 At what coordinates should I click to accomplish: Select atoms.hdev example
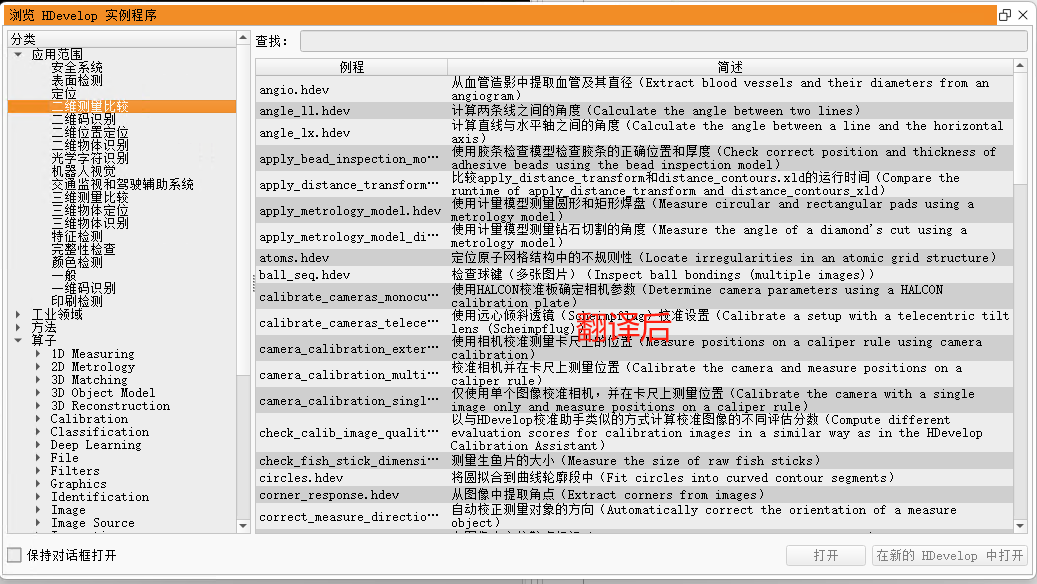(294, 257)
